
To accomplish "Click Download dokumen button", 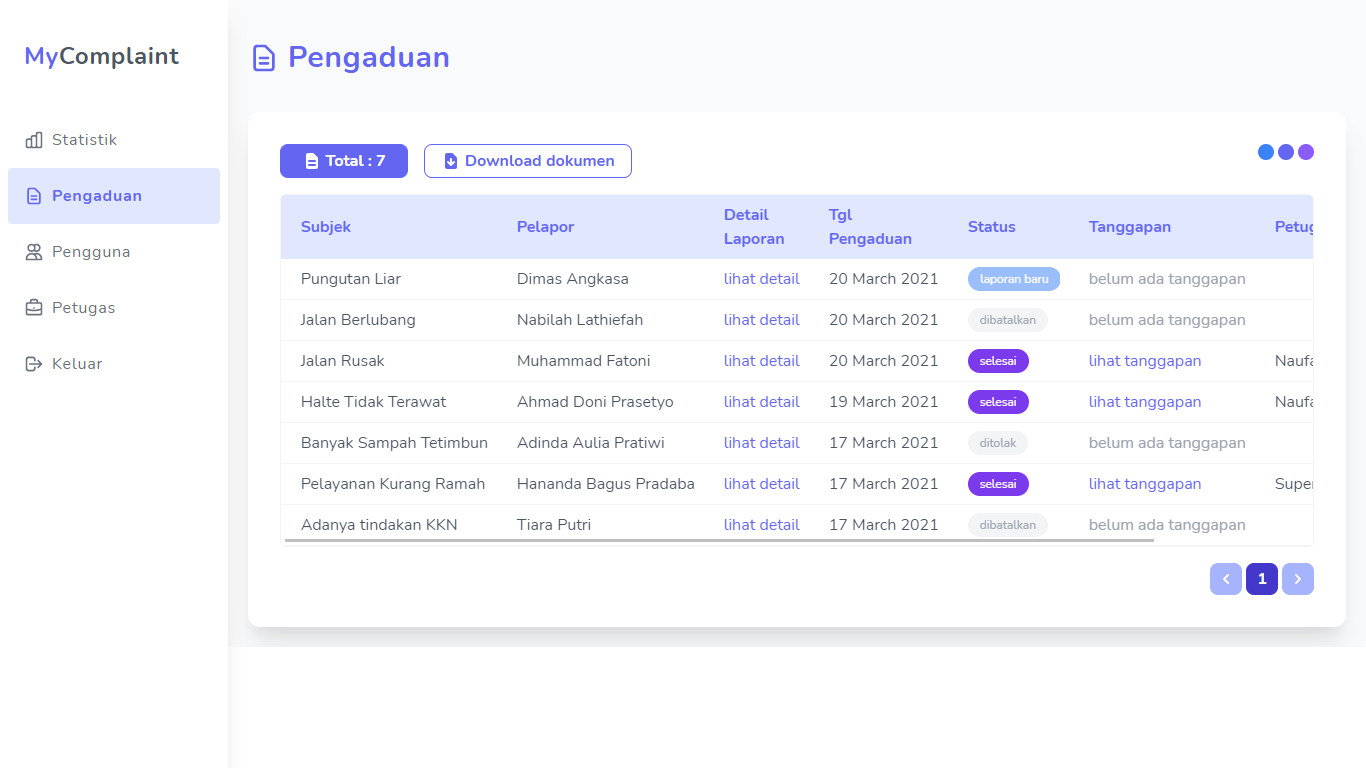I will pyautogui.click(x=528, y=161).
